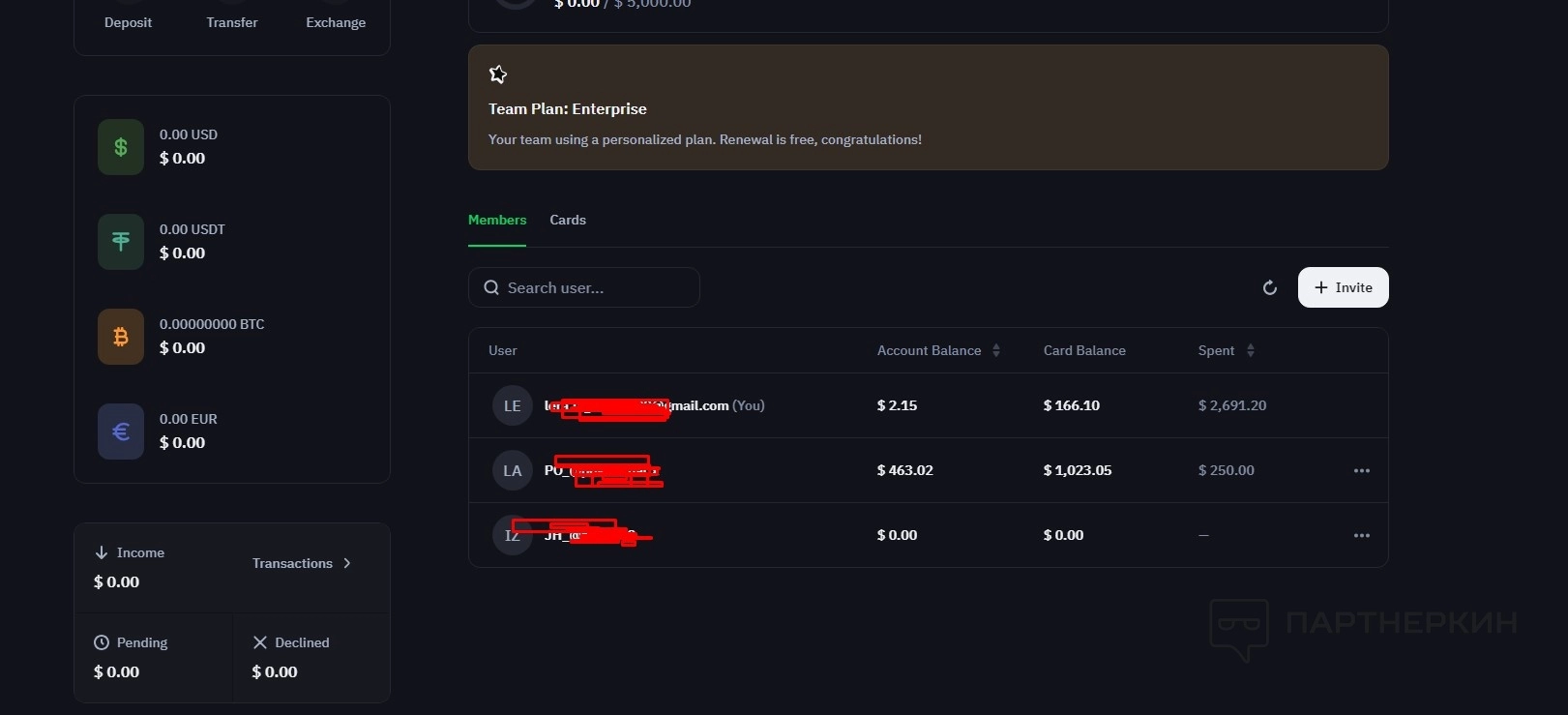Click the Invite button
The width and height of the screenshot is (1568, 715).
click(1343, 287)
